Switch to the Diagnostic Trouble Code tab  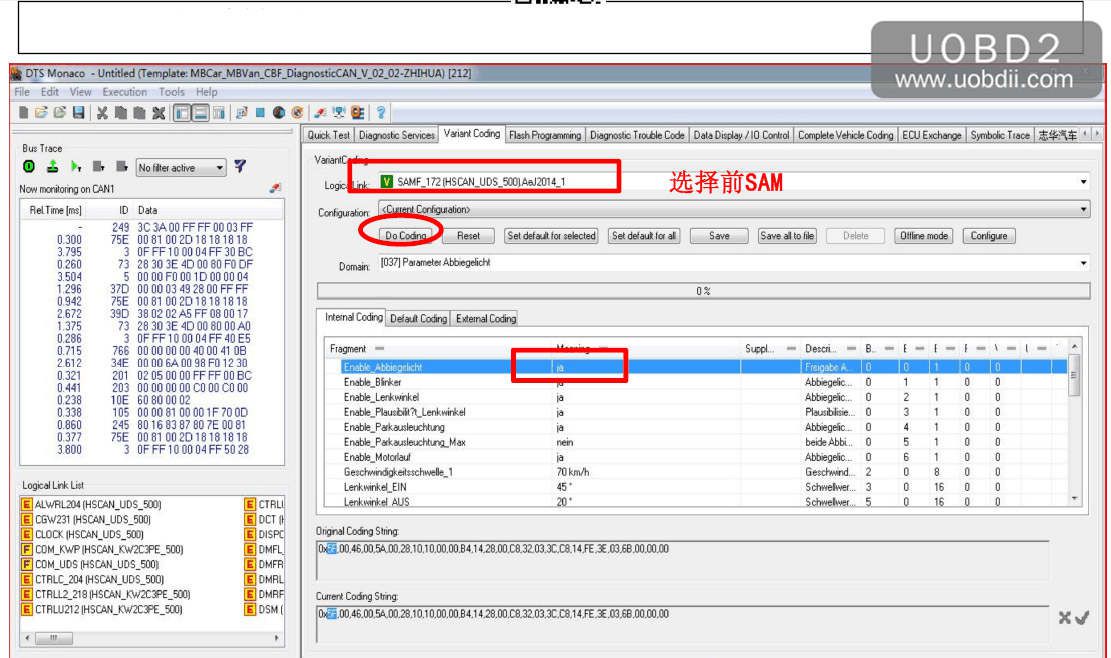tap(637, 135)
